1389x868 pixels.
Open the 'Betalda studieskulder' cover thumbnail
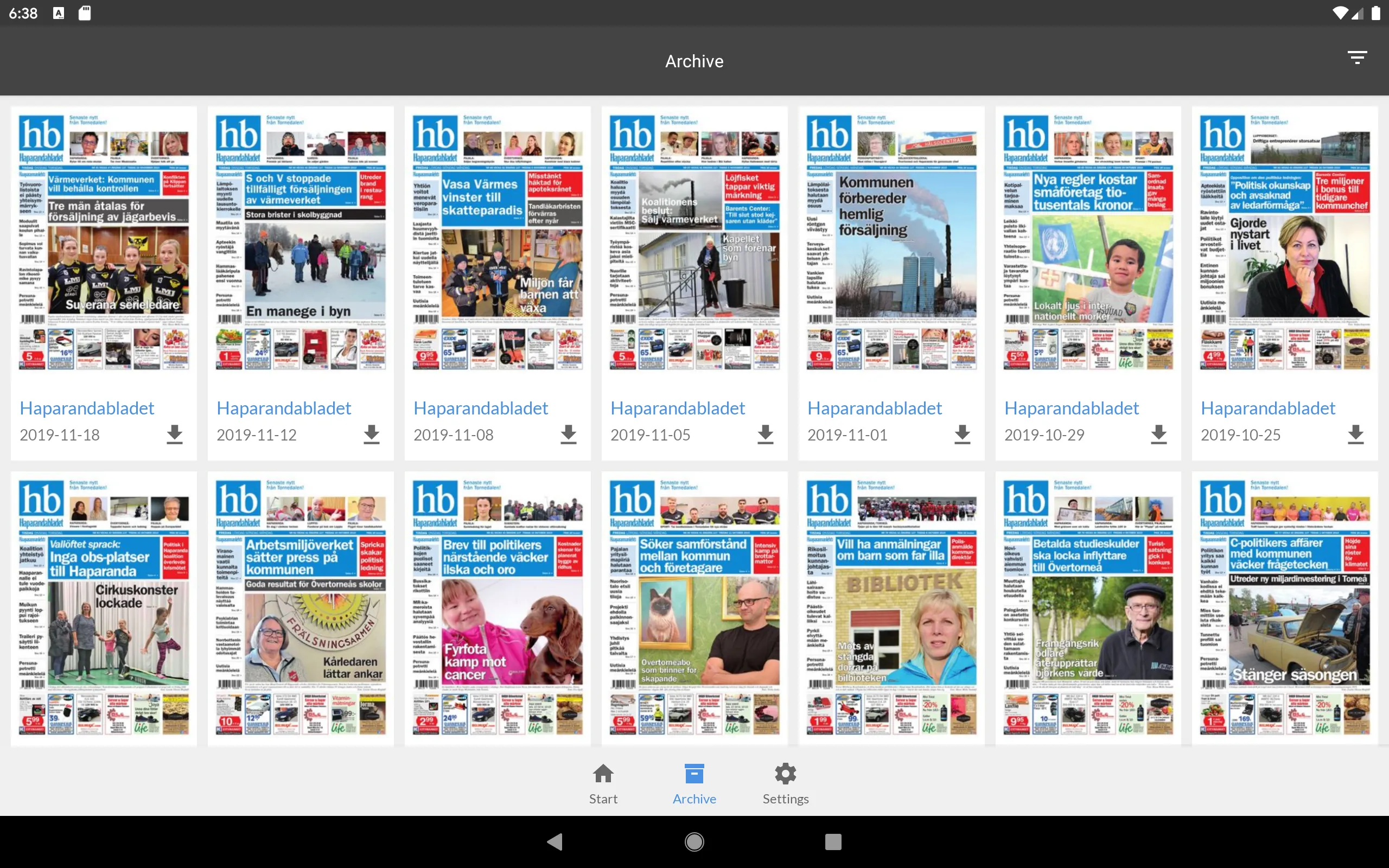pos(1088,609)
